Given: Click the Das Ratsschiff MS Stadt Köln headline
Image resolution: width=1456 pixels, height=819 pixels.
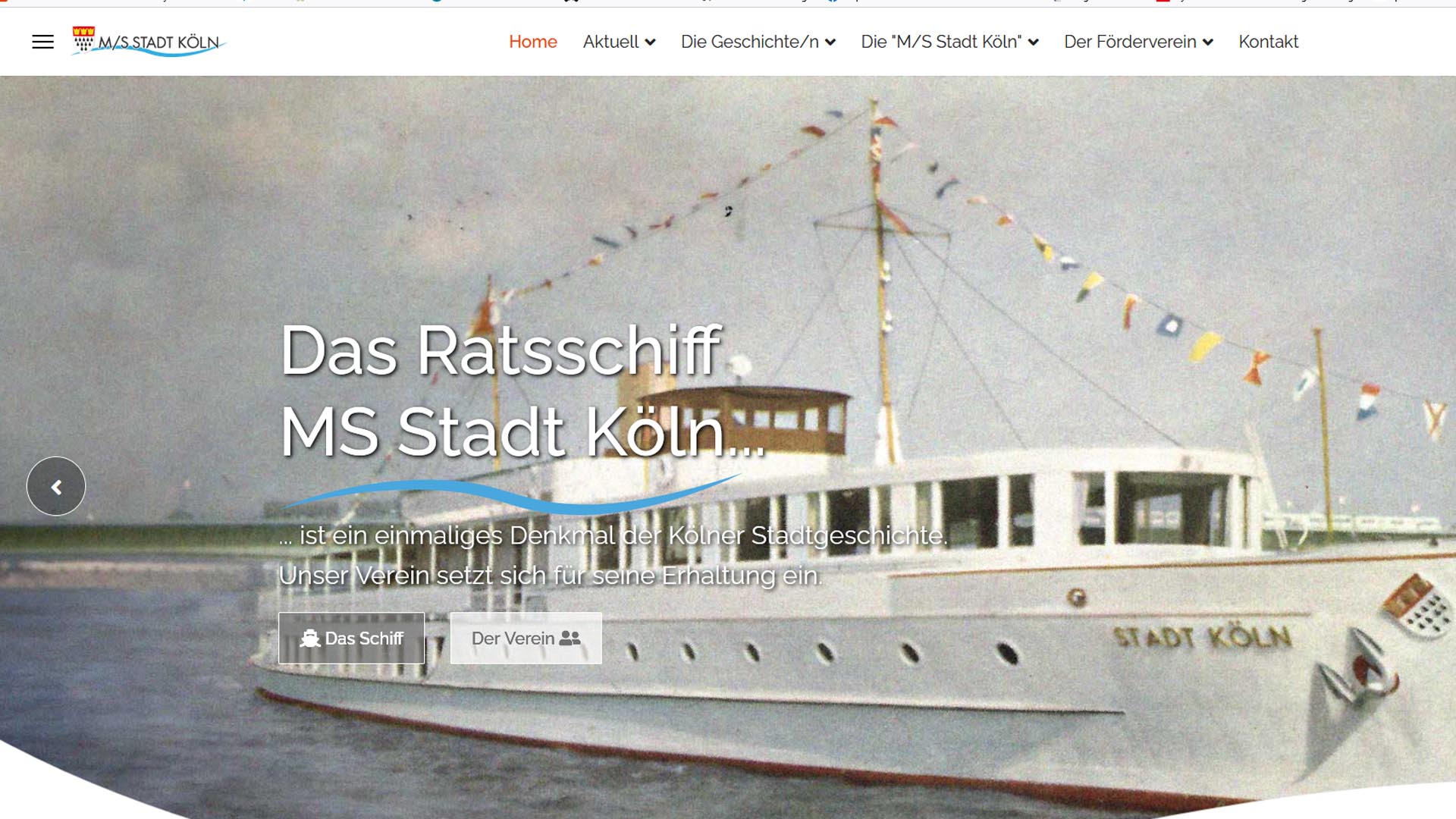Looking at the screenshot, I should click(x=523, y=391).
